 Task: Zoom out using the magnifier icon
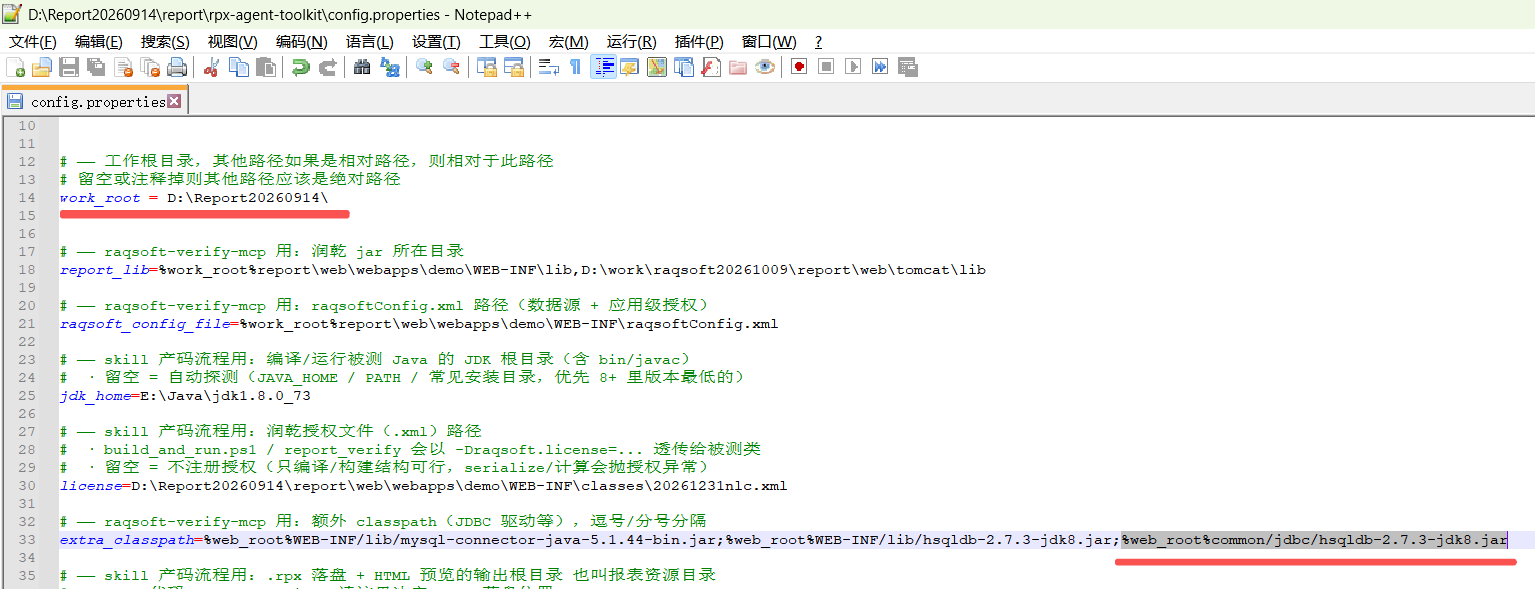point(451,67)
